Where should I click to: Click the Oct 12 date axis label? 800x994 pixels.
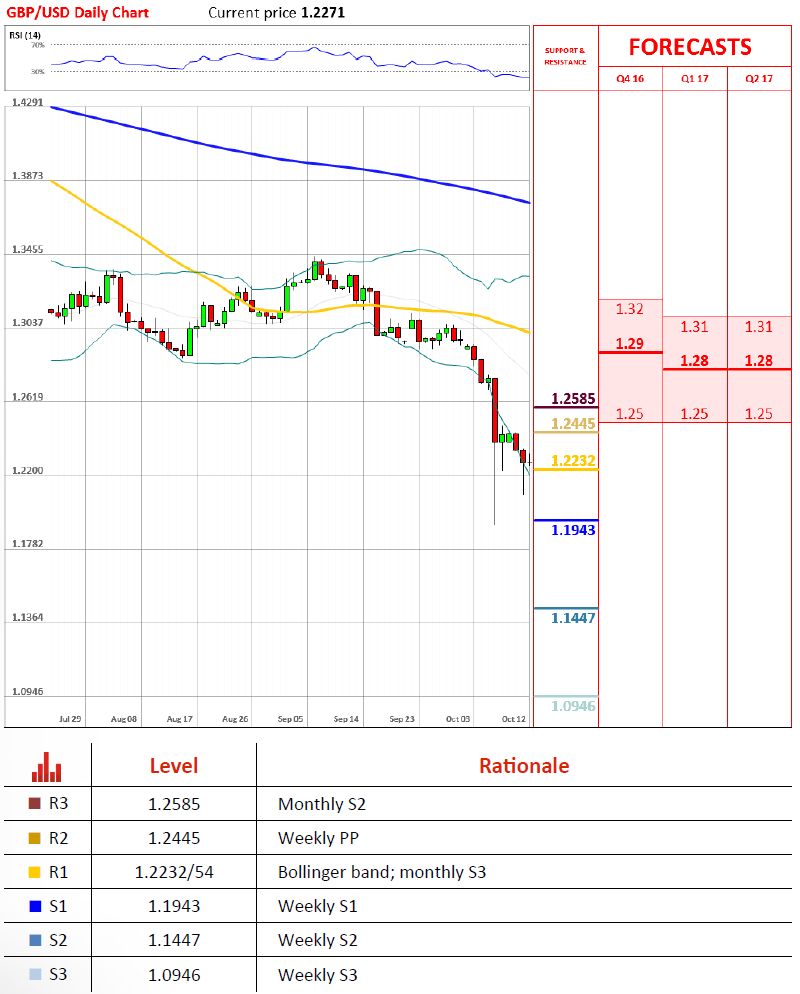513,719
